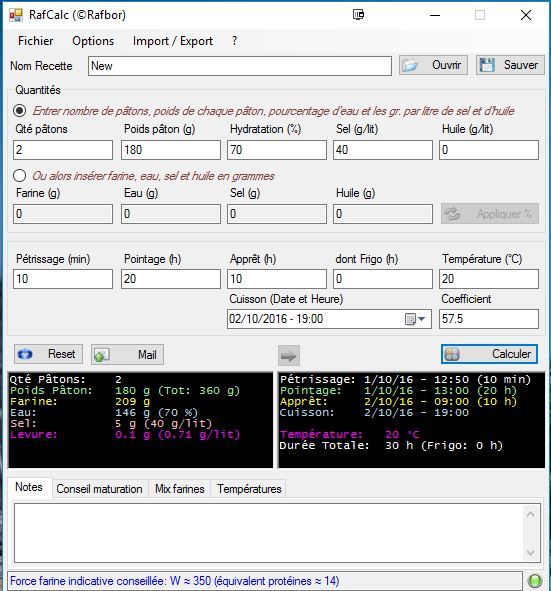Click the 'Apprêt: 2/10/16 - 09:00' schedule line

coord(398,401)
